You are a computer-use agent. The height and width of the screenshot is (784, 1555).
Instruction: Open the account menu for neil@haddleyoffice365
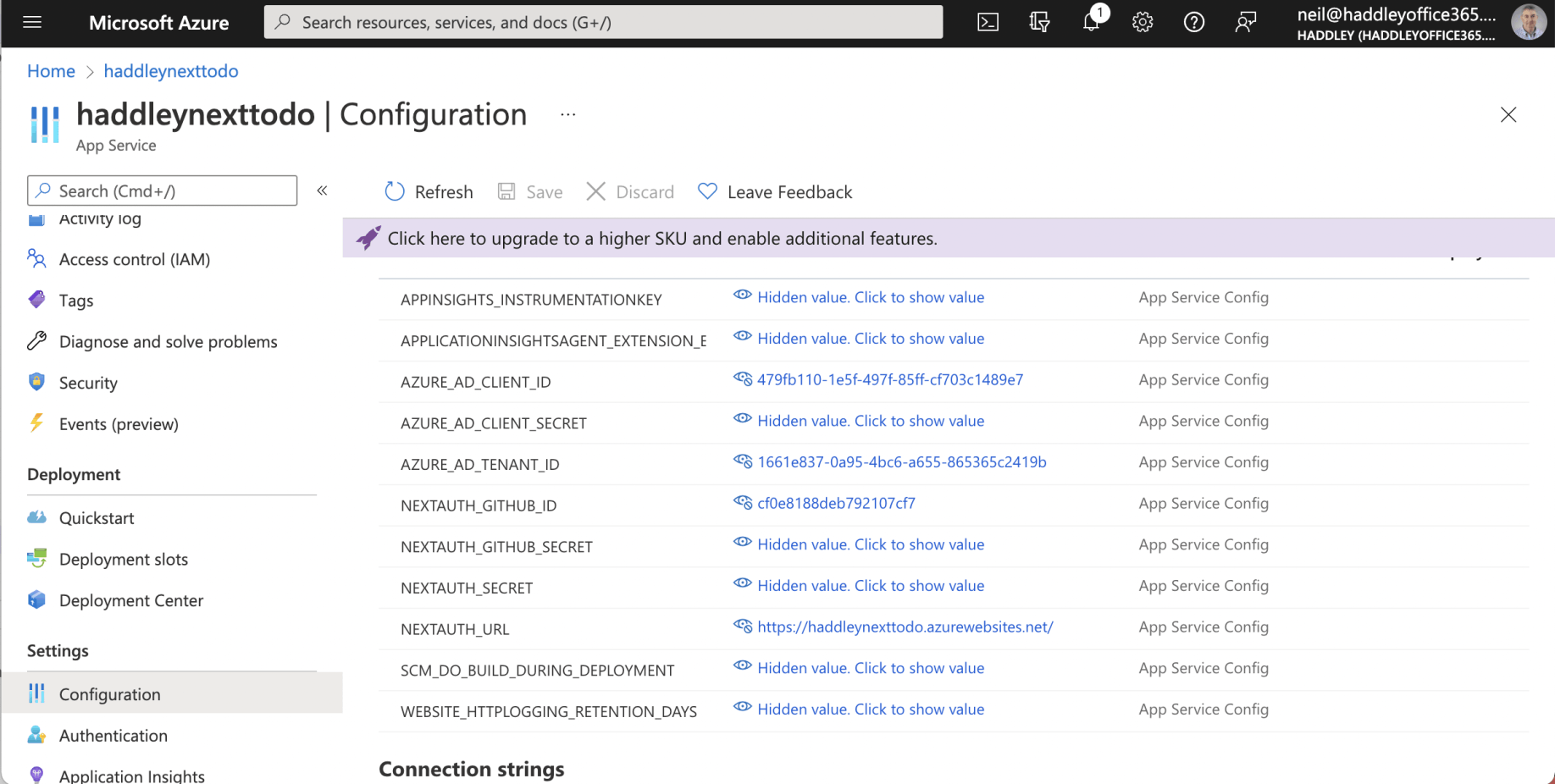1419,23
